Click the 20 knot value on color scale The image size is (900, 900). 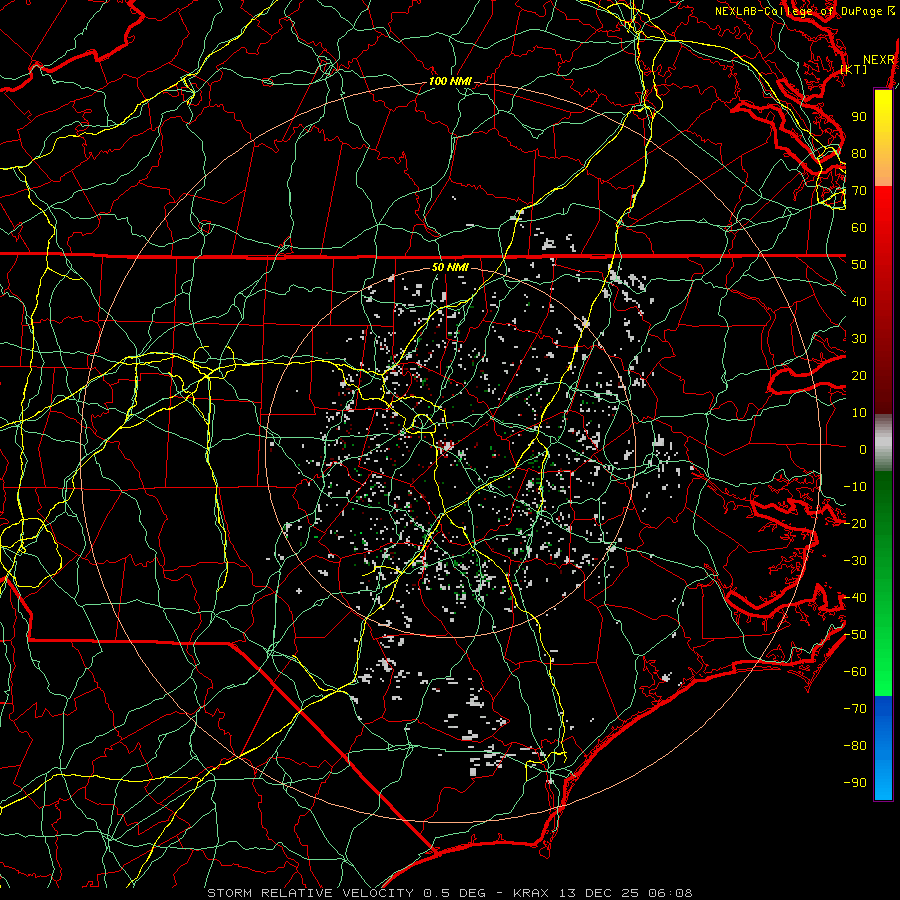click(x=859, y=376)
